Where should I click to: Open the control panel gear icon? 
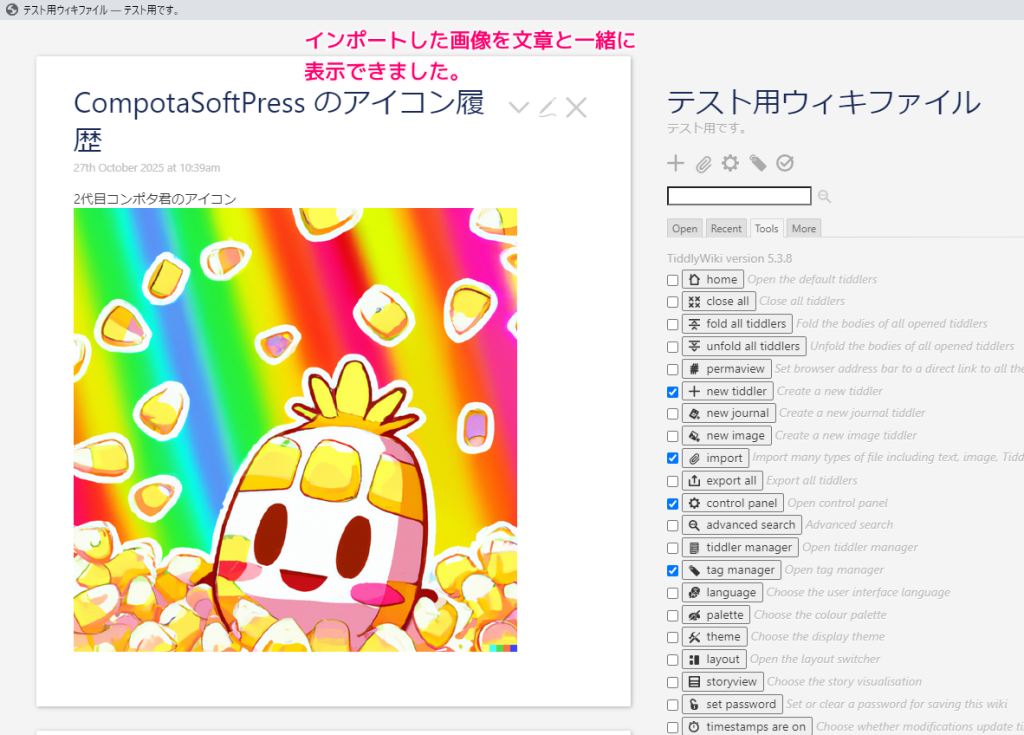(x=729, y=163)
